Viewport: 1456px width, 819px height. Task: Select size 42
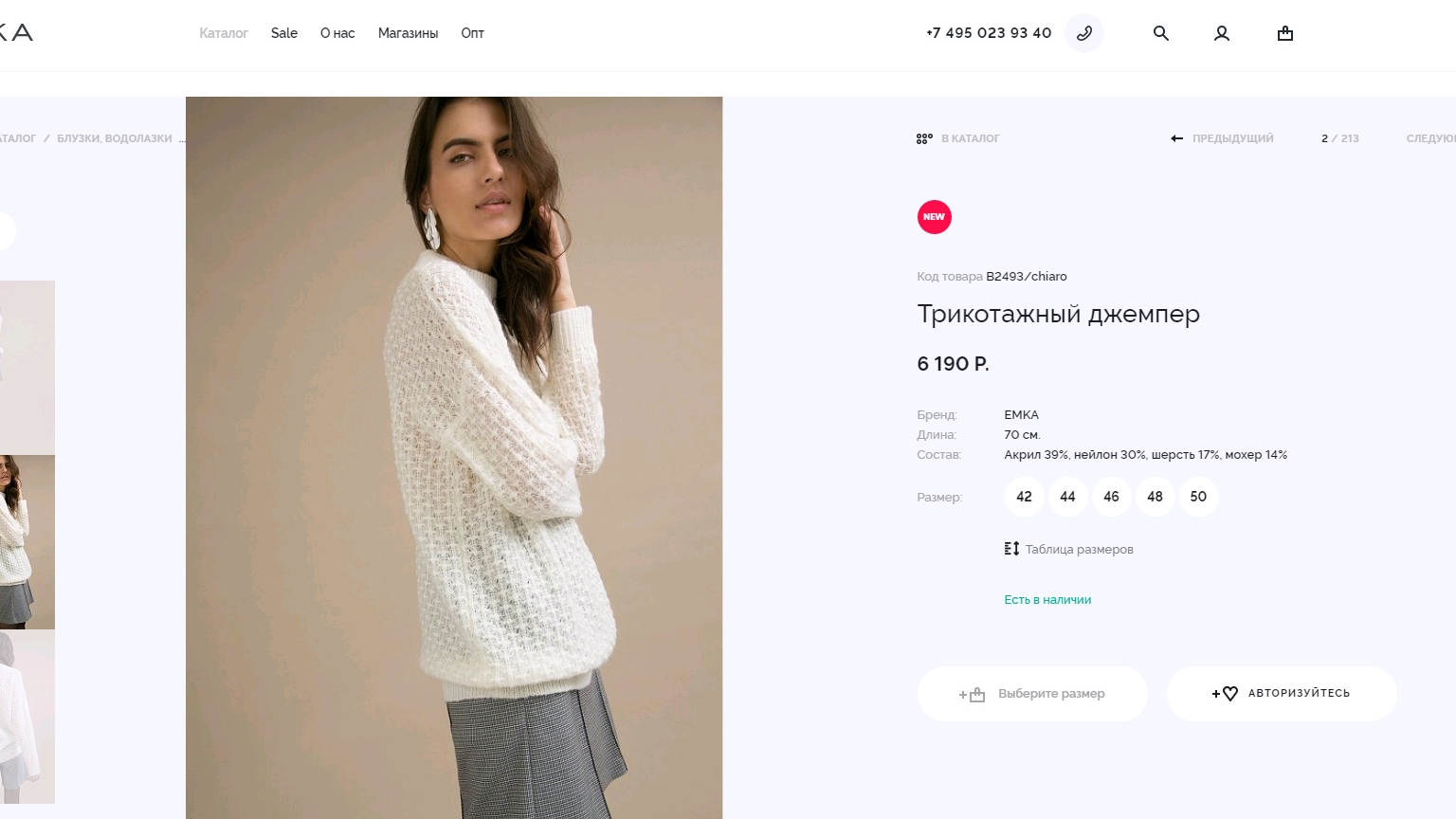point(1024,497)
